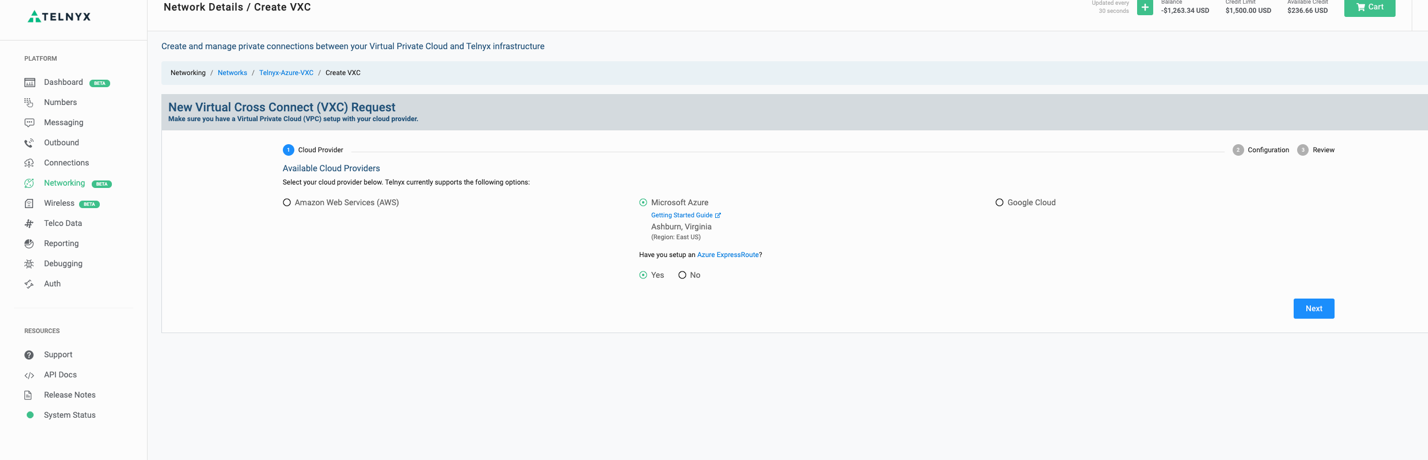The image size is (1428, 460).
Task: Click the BETA badge next to Dashboard
Action: pos(100,83)
